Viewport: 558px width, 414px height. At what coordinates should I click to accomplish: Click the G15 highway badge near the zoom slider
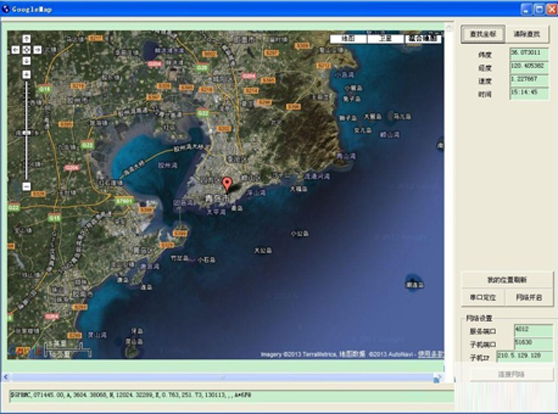[x=45, y=89]
